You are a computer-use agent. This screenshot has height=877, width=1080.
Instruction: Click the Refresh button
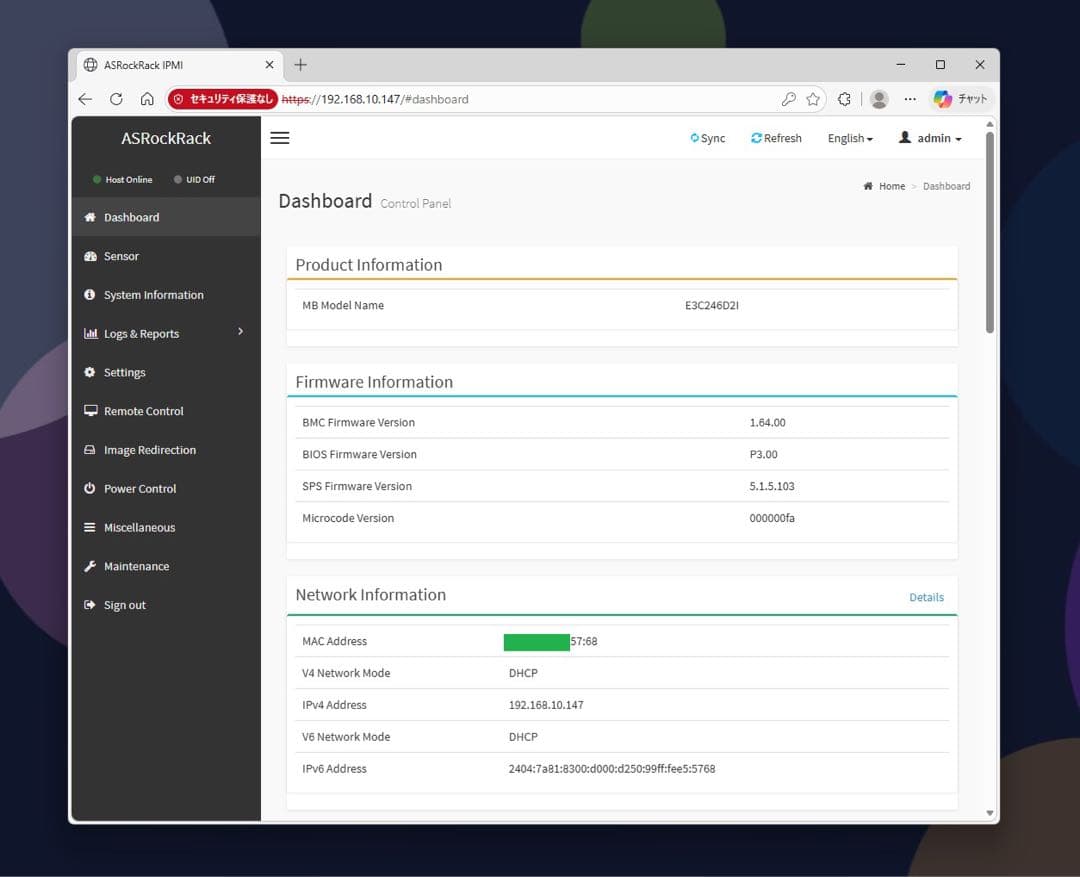[x=776, y=138]
